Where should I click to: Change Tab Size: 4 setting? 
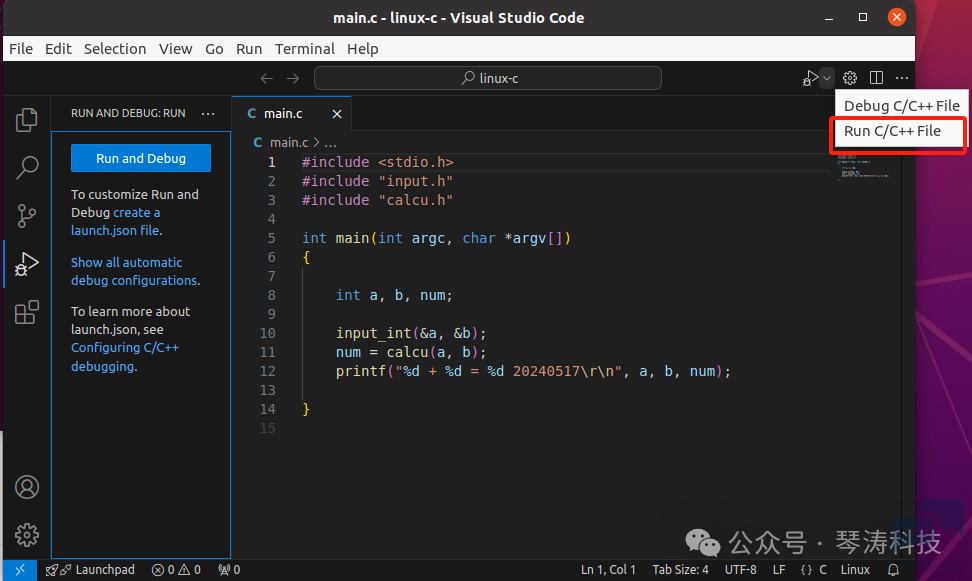(680, 570)
